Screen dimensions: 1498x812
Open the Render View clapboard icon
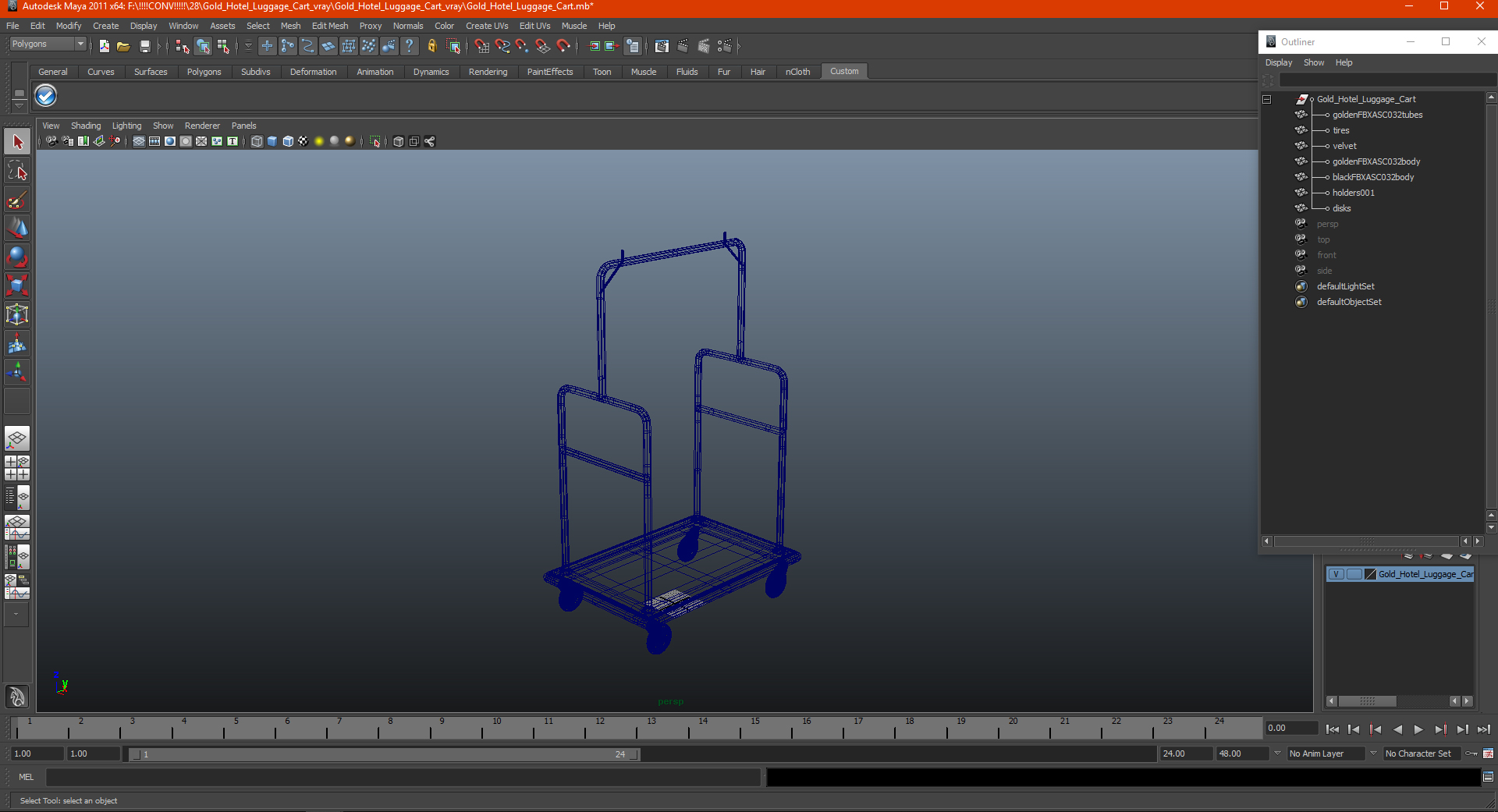[662, 47]
